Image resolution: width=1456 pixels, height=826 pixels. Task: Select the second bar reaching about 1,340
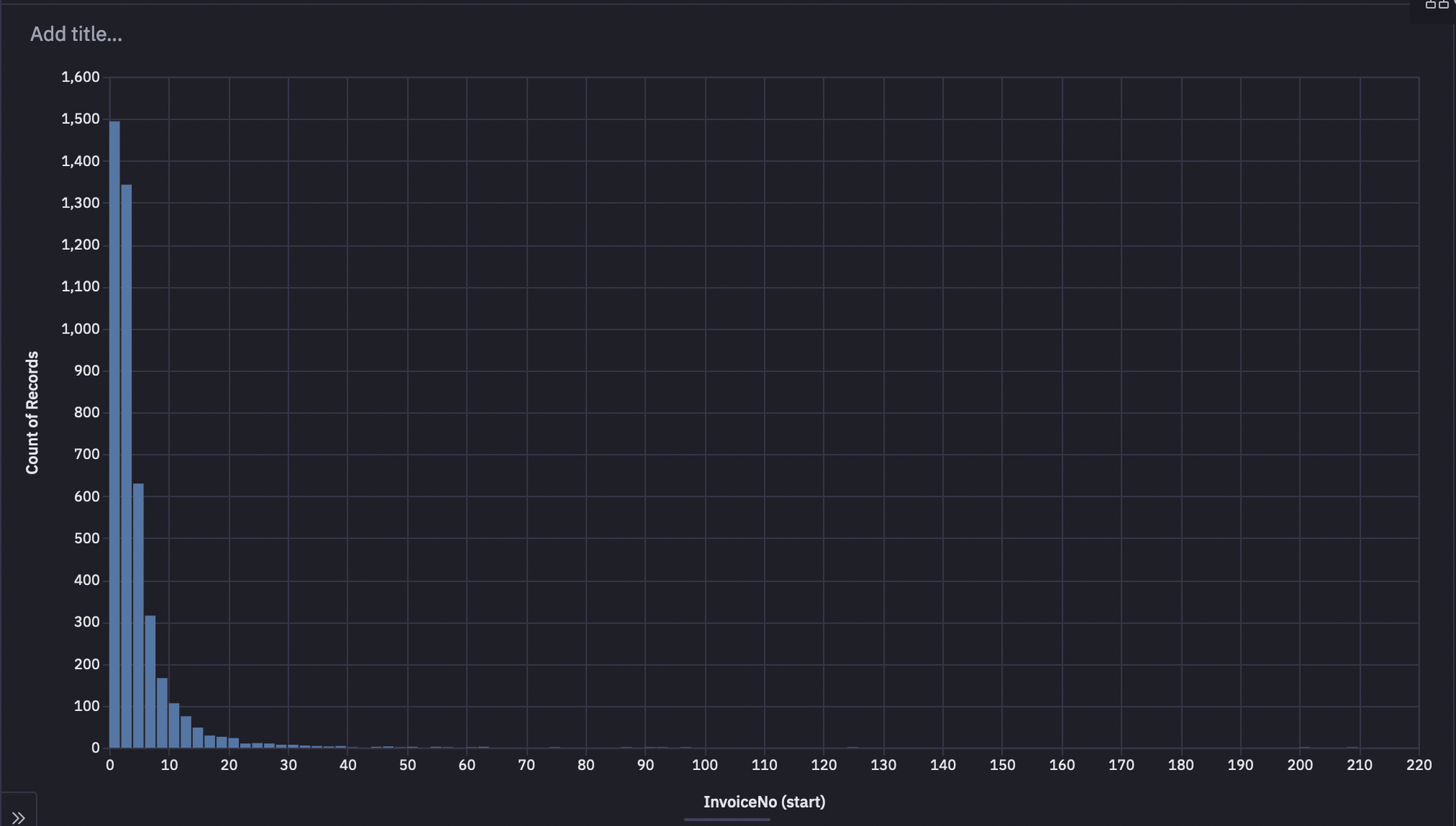pyautogui.click(x=127, y=466)
